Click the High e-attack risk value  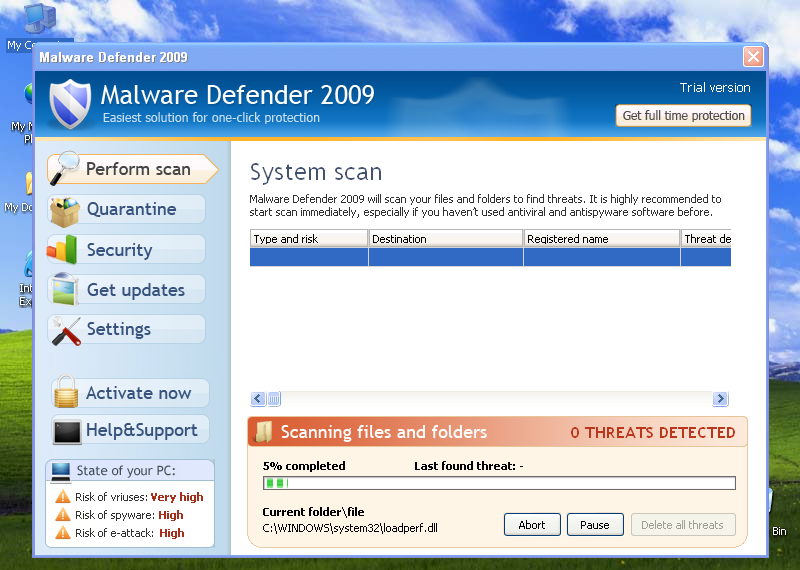[172, 533]
